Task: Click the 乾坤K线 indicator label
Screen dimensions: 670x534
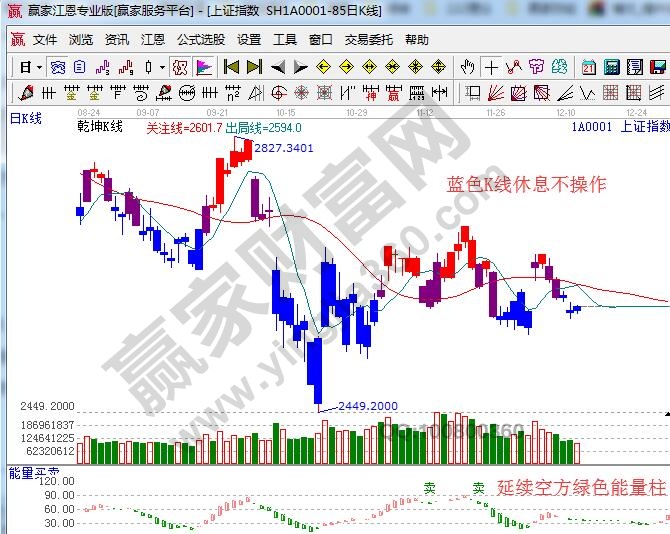Action: [x=100, y=127]
